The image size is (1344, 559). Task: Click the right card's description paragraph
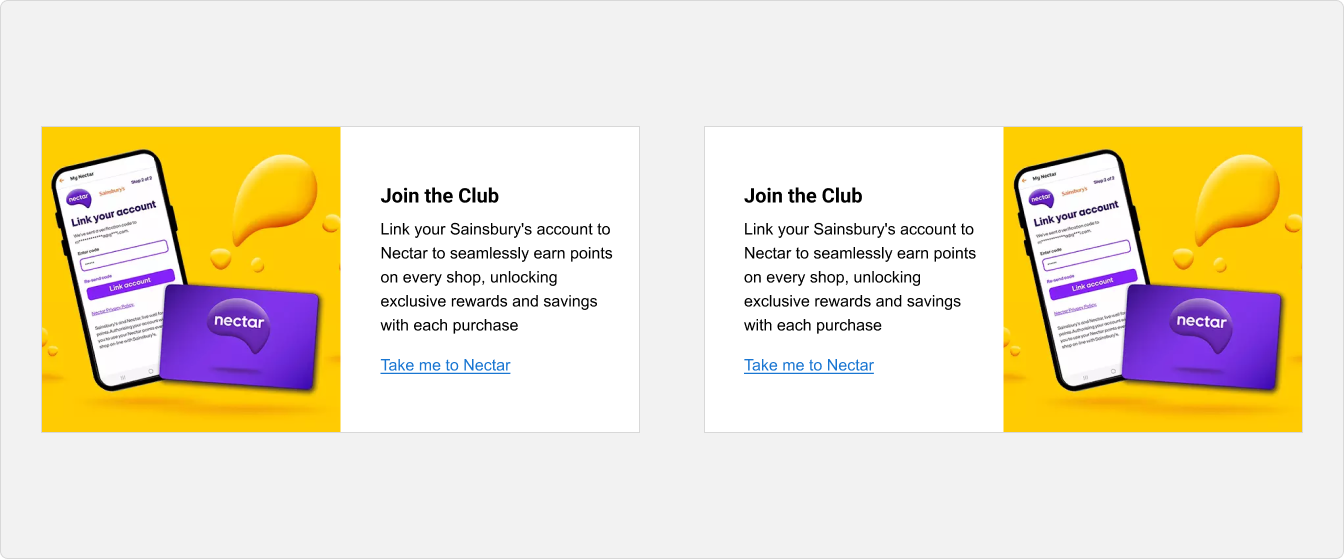point(860,277)
